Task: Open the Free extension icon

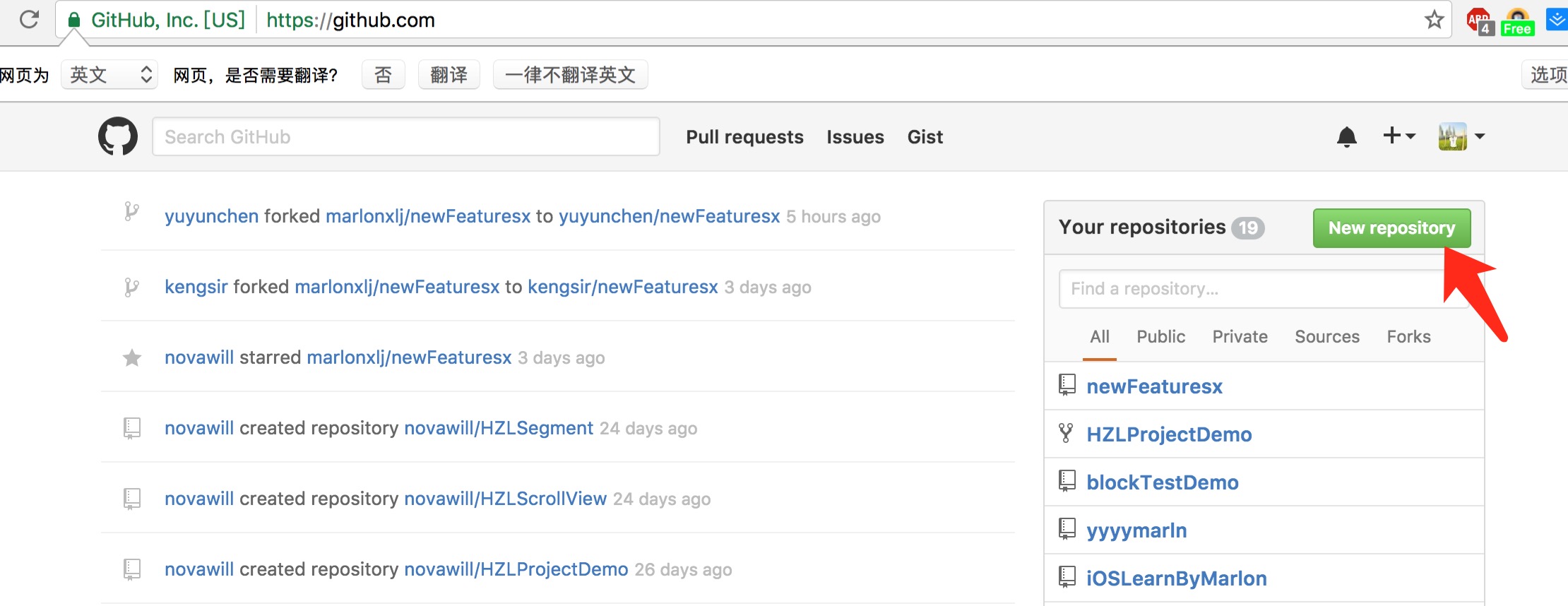Action: [1518, 21]
